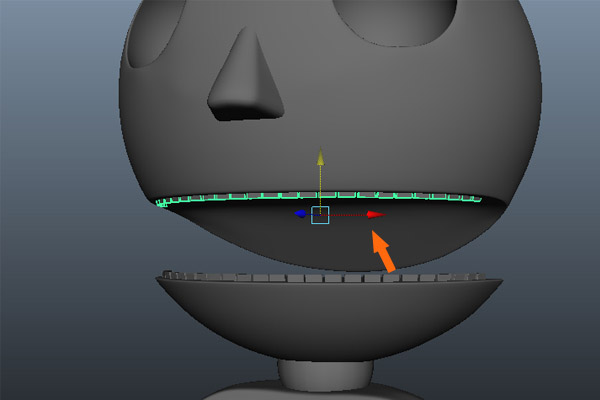Image resolution: width=600 pixels, height=400 pixels.
Task: Click the cyan center square manipulator handle
Action: click(320, 215)
